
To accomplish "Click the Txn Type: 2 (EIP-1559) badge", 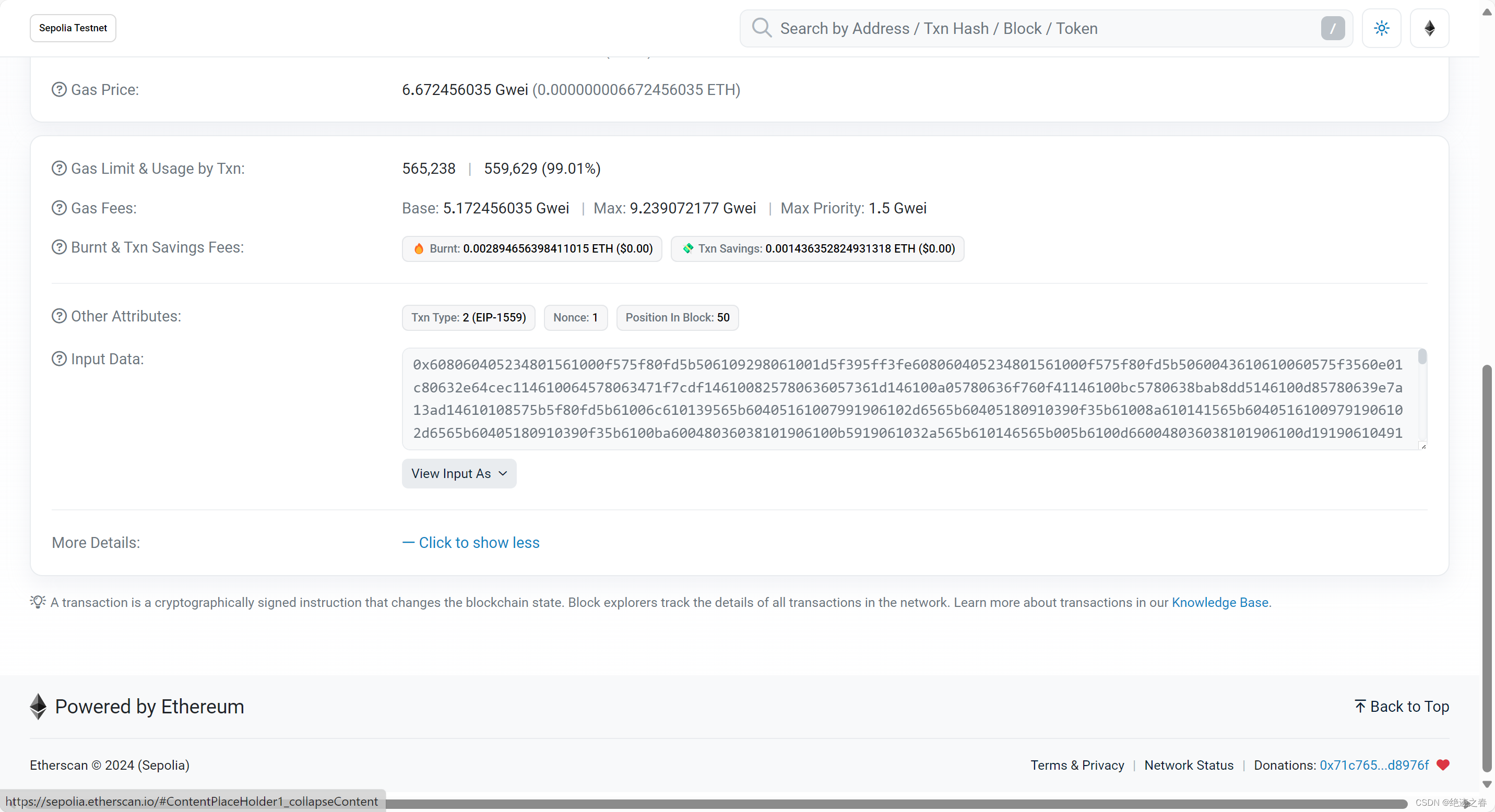I will click(468, 317).
